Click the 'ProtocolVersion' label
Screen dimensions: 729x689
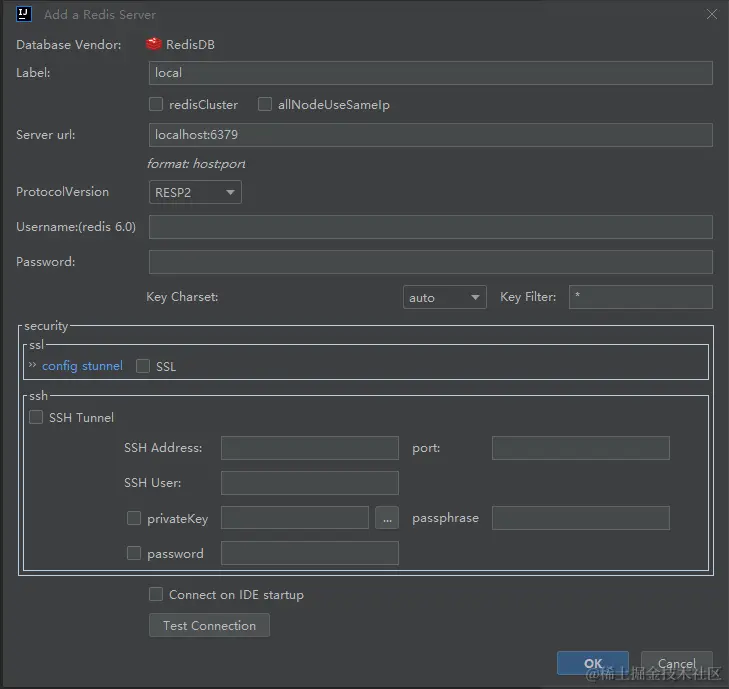tap(62, 192)
